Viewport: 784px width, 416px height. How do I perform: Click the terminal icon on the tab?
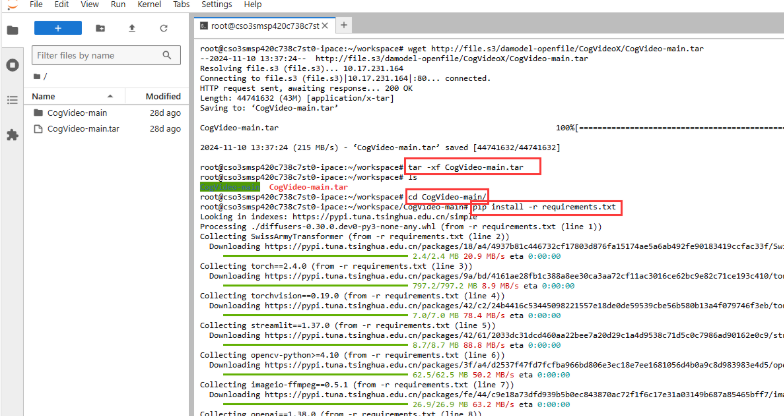tap(204, 26)
